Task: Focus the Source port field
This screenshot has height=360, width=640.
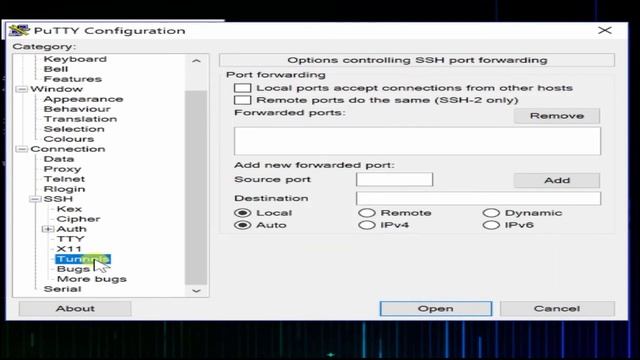Action: point(394,180)
